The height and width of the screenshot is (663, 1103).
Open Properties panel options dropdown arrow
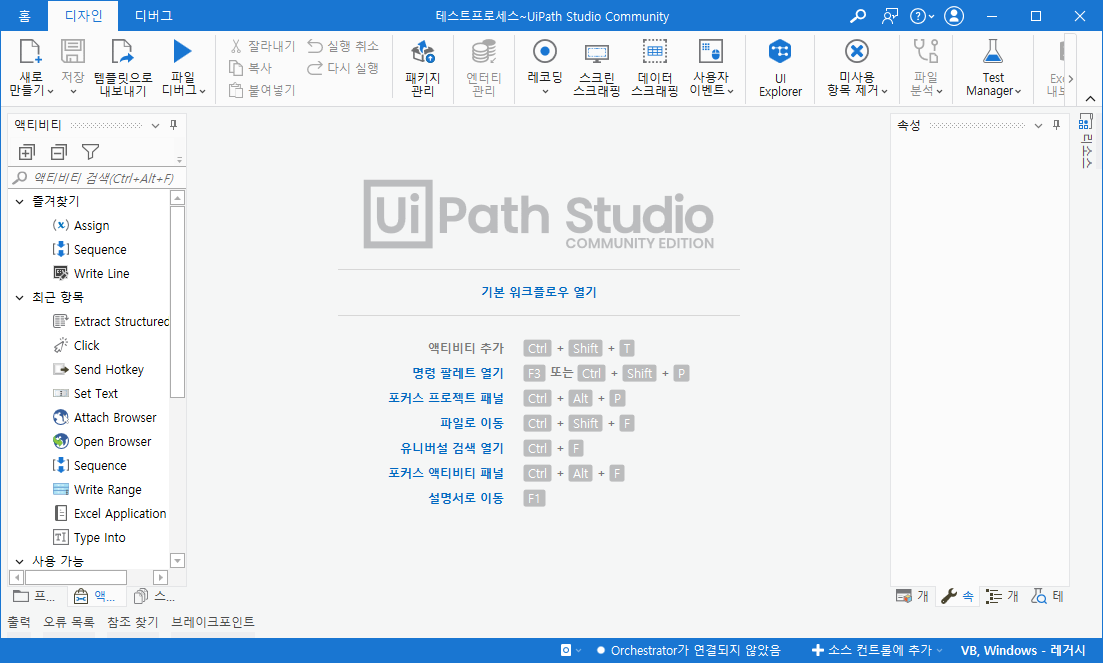point(1038,126)
